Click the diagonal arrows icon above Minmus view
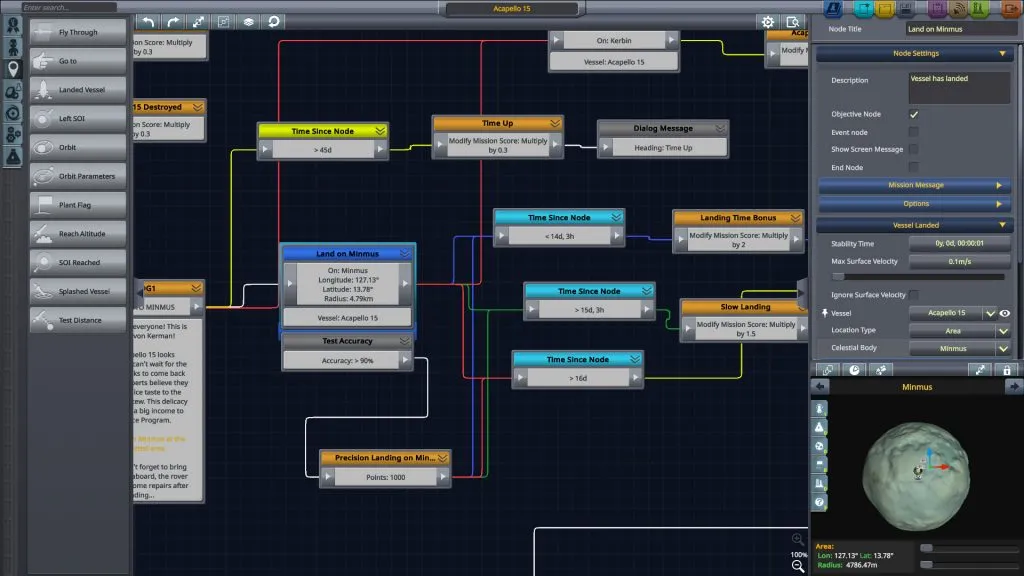This screenshot has height=576, width=1024. pos(980,370)
